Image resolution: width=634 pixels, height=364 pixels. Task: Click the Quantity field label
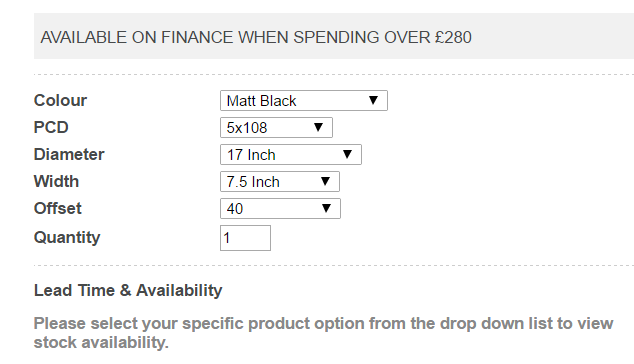pos(67,238)
